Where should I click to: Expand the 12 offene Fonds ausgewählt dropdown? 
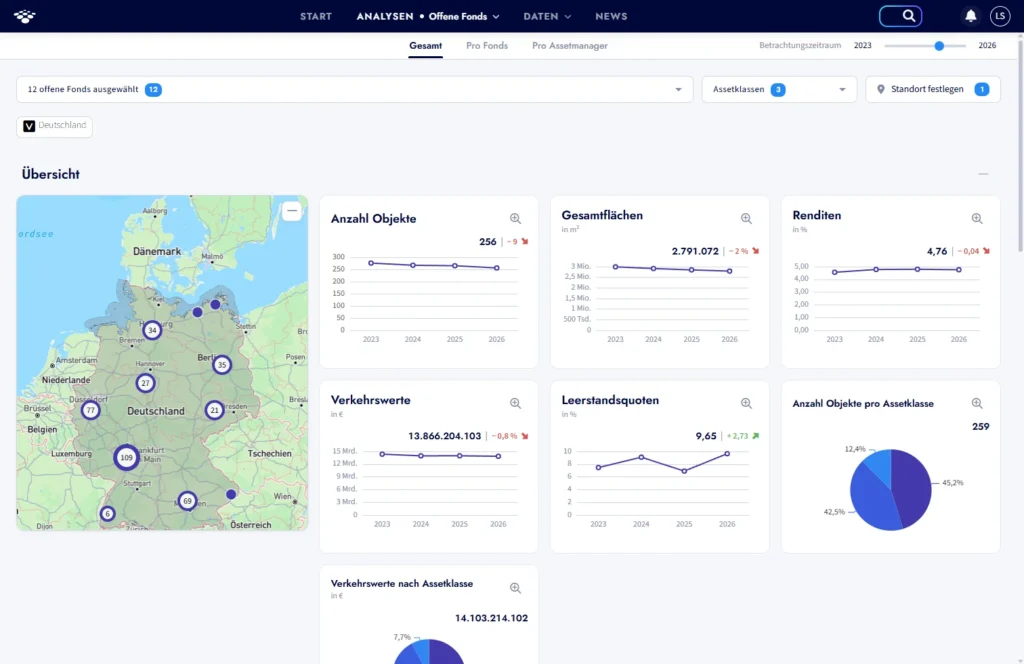tap(355, 89)
